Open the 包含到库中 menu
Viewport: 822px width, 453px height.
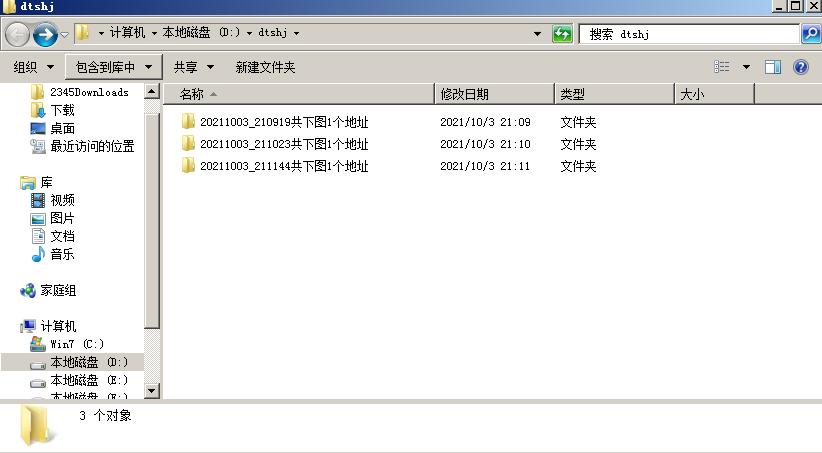coord(114,67)
